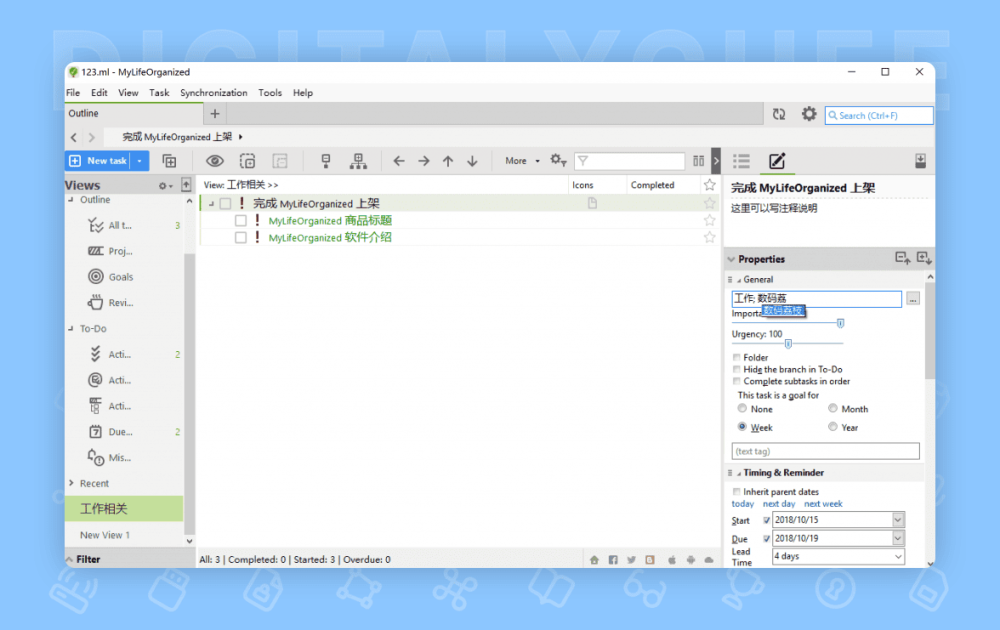Star the MyLifeOrganized 软件介绍 task
The image size is (1000, 630).
[709, 238]
